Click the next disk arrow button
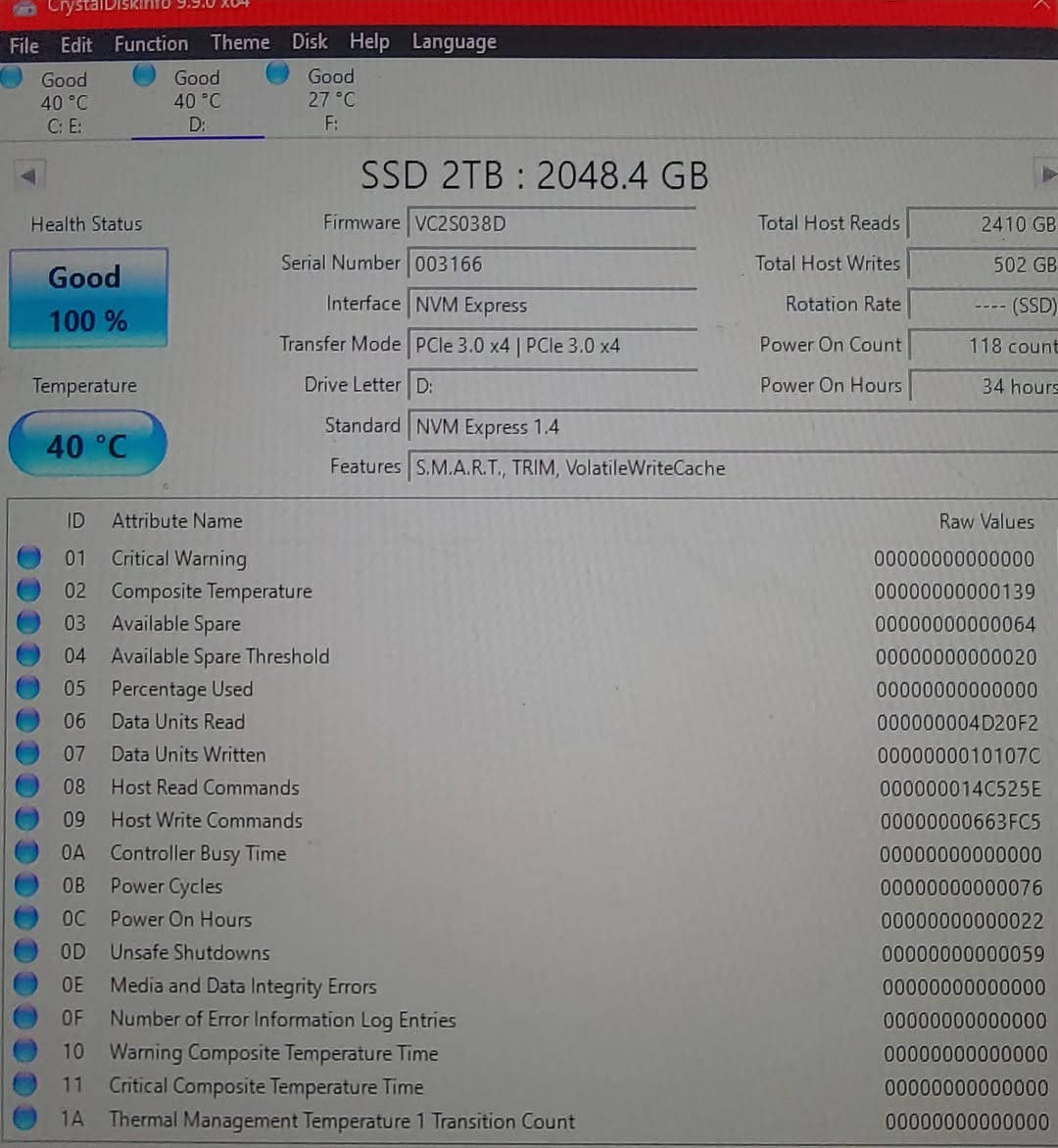1058x1148 pixels. click(1047, 174)
